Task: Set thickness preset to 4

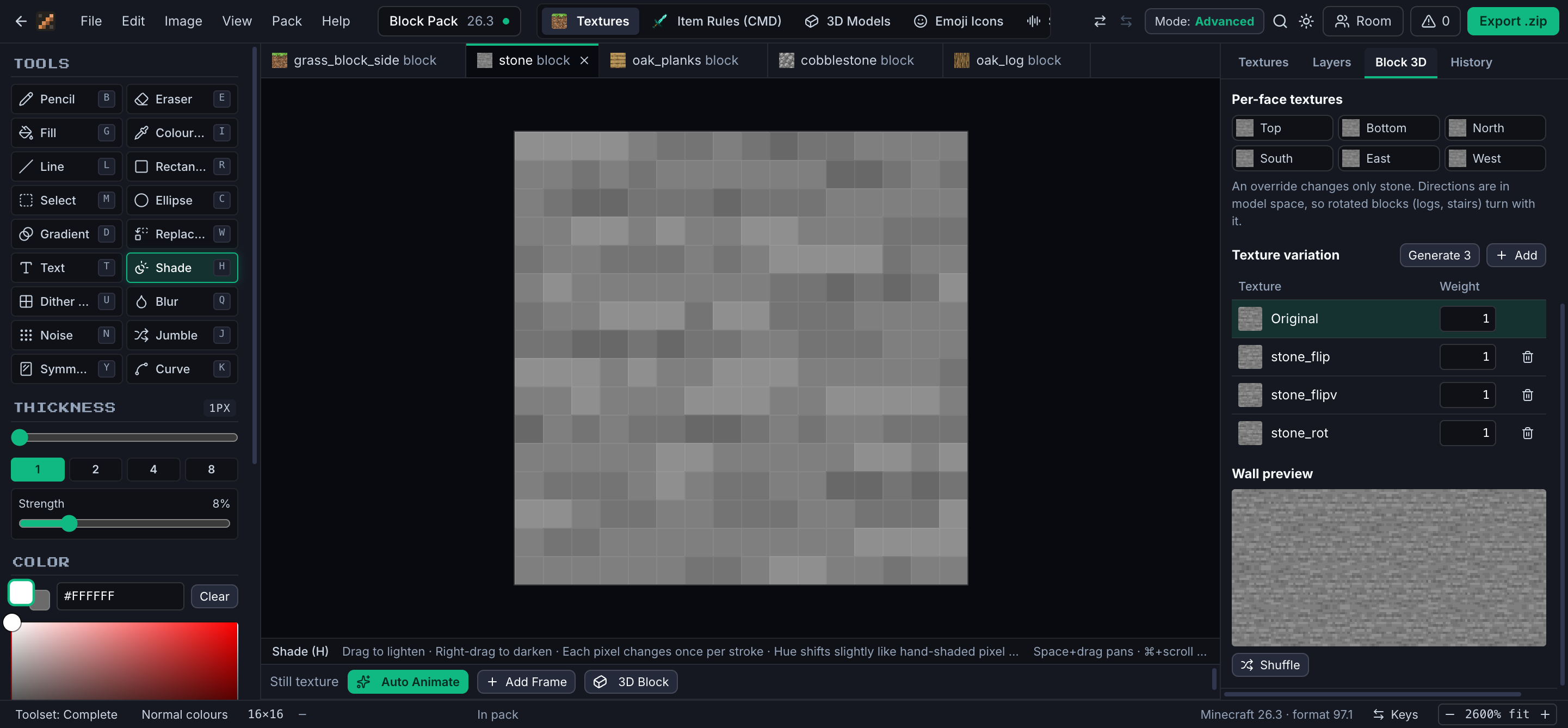Action: [x=153, y=470]
